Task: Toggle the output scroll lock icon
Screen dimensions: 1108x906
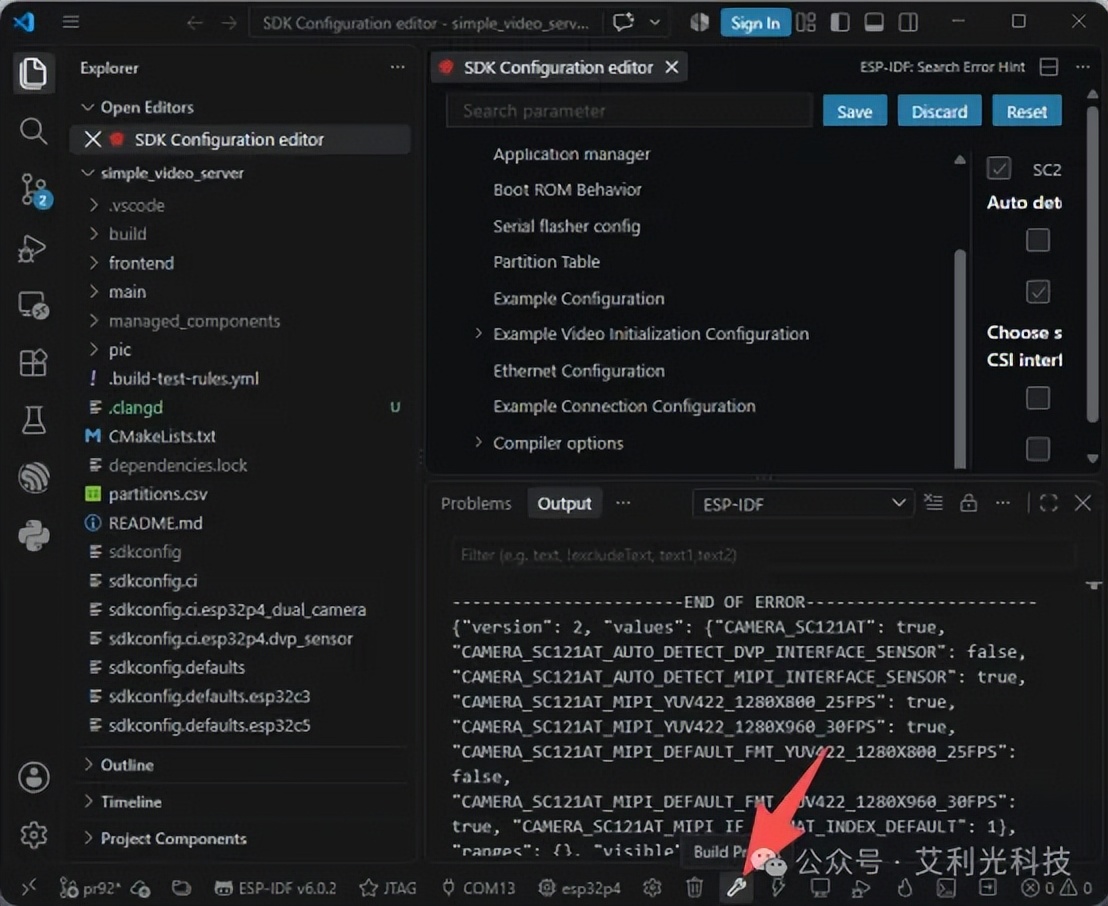Action: pyautogui.click(x=968, y=503)
